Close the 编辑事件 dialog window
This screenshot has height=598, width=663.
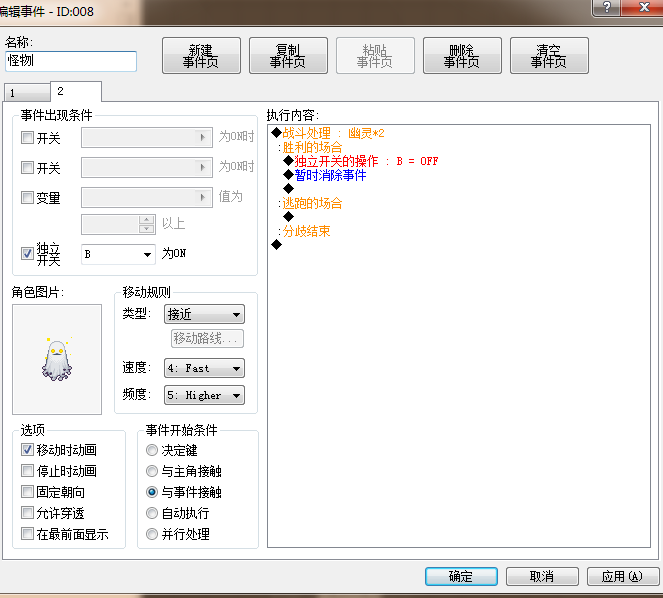point(644,7)
